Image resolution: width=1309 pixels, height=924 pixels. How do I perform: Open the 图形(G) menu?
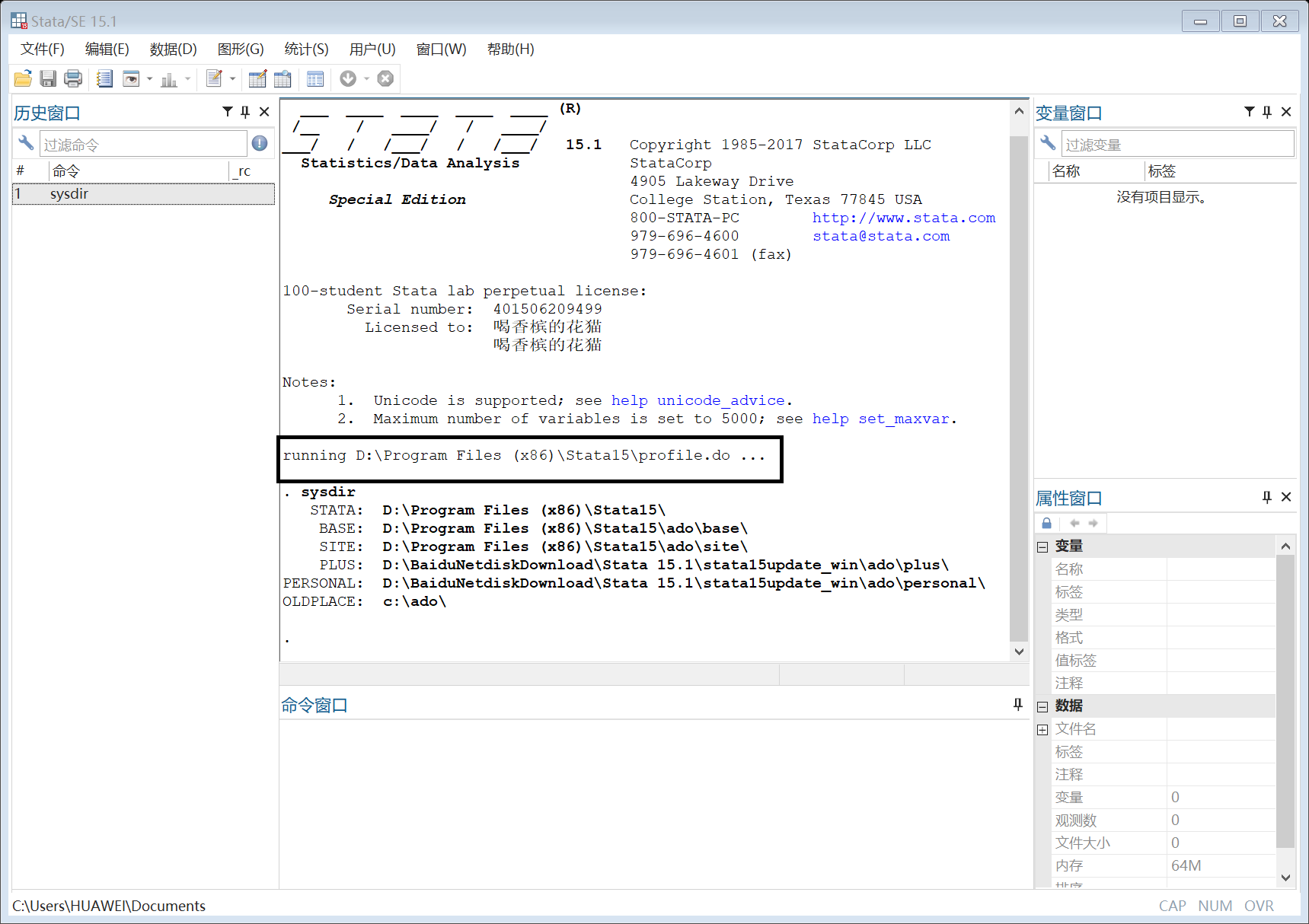[x=241, y=49]
